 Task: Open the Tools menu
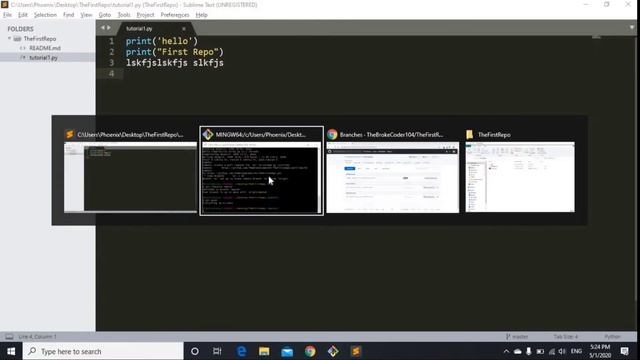124,15
